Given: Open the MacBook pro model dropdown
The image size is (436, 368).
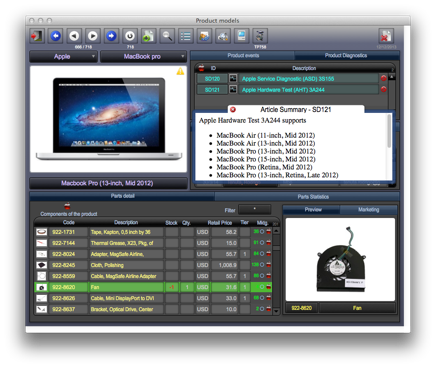Looking at the screenshot, I should (x=143, y=57).
